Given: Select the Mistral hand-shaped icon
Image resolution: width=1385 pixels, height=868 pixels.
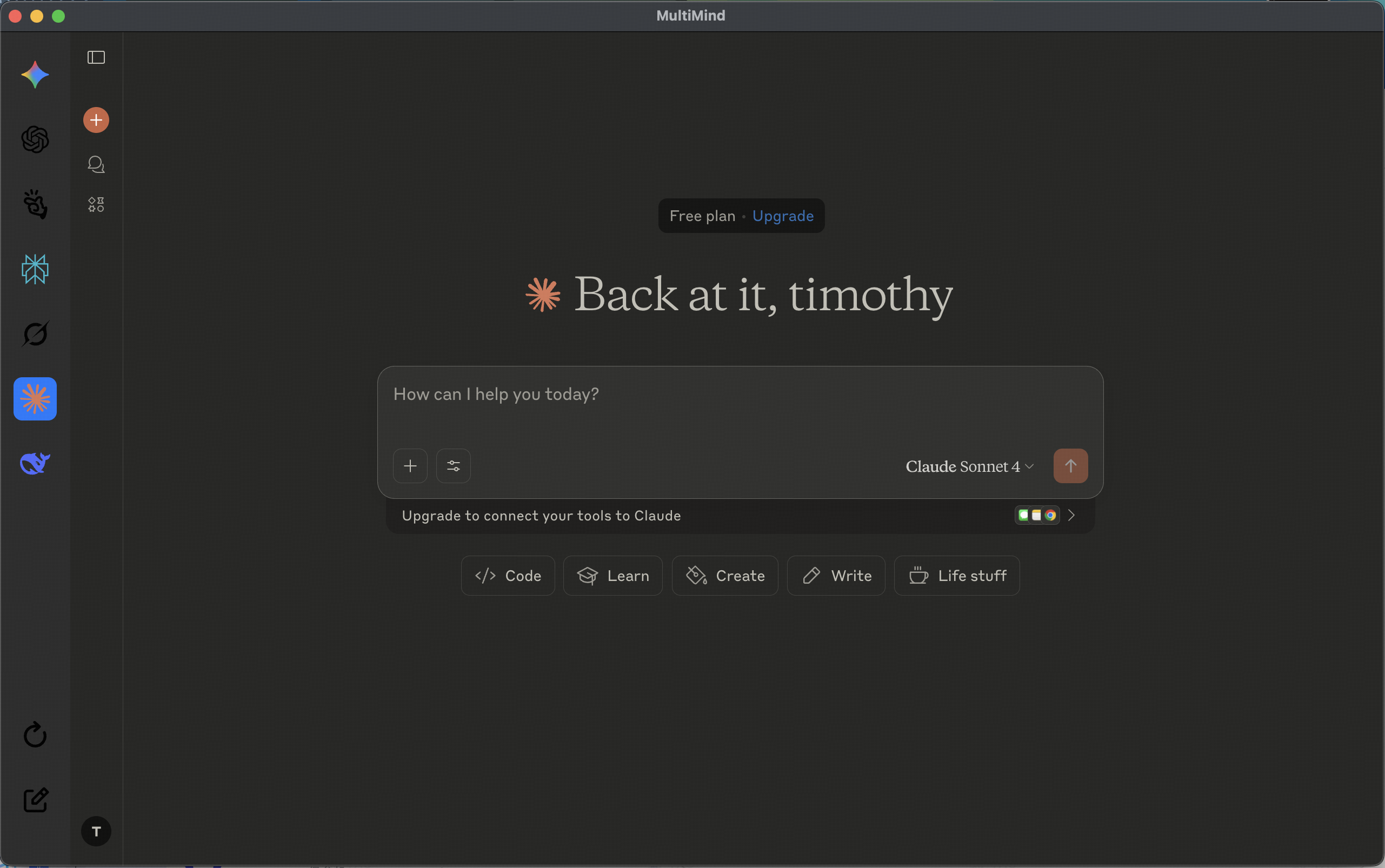Looking at the screenshot, I should click(x=35, y=204).
